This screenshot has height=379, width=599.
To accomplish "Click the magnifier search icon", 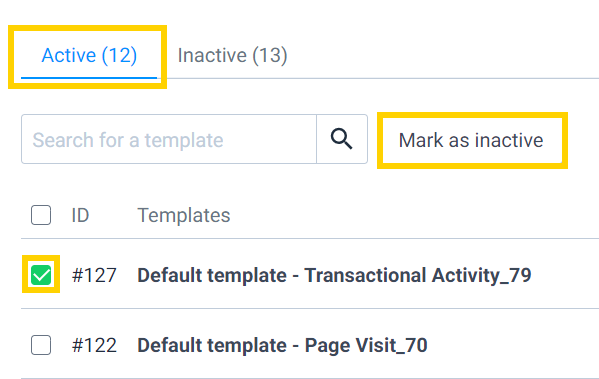I will coord(342,139).
